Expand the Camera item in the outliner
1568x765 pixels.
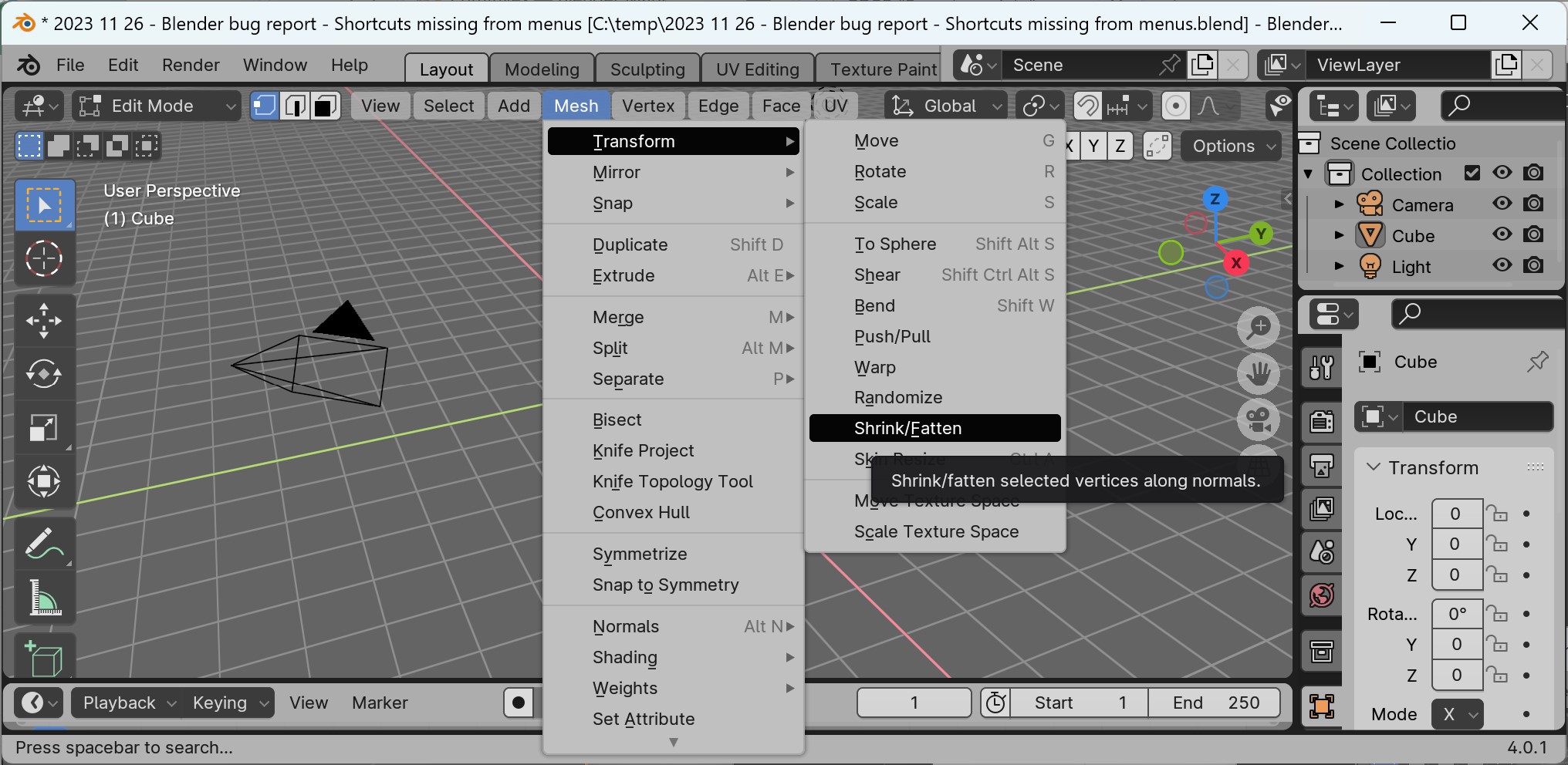coord(1339,204)
